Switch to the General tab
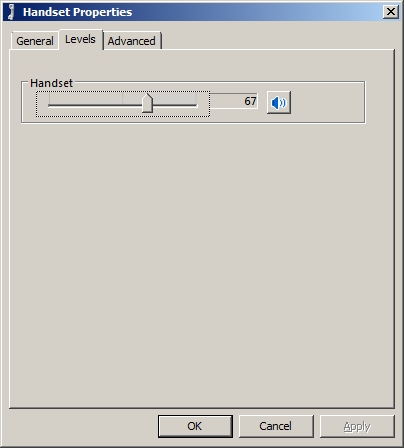Image resolution: width=404 pixels, height=448 pixels. (35, 41)
